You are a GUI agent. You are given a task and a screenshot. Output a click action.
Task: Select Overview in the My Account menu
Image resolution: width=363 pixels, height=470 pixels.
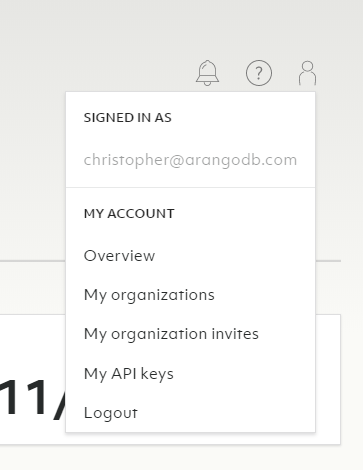(x=190, y=256)
